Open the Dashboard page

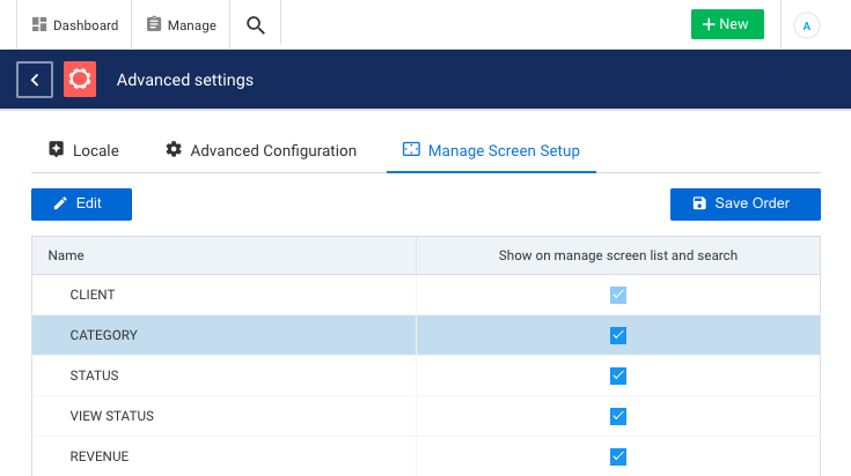pos(74,25)
